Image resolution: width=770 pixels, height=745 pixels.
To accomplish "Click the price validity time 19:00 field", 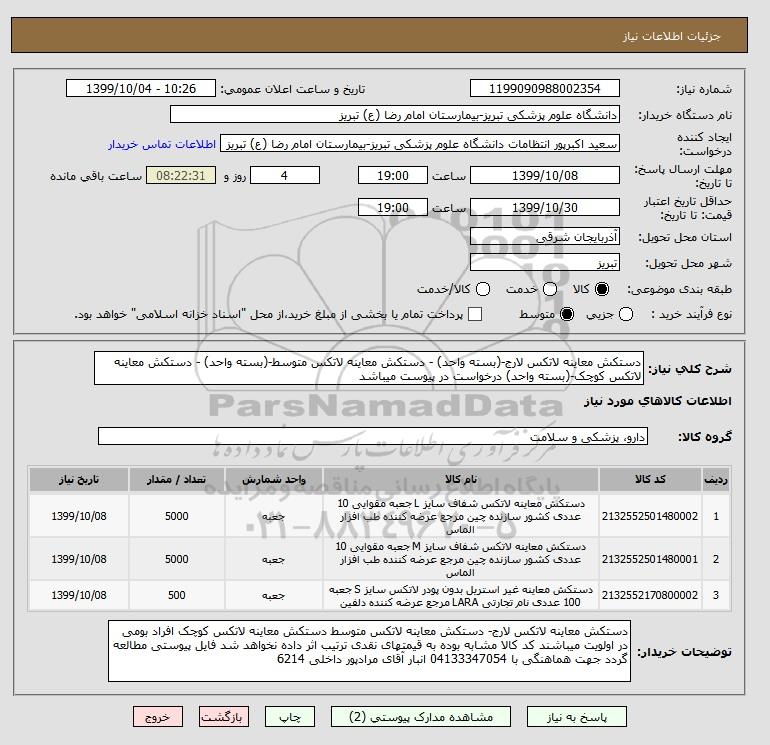I will (x=393, y=207).
